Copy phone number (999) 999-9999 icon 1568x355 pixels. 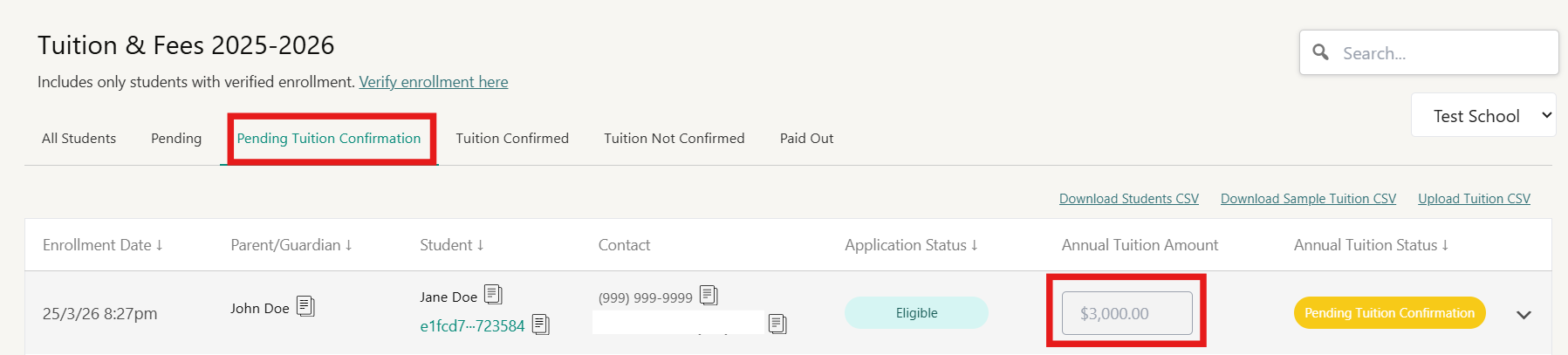click(709, 296)
